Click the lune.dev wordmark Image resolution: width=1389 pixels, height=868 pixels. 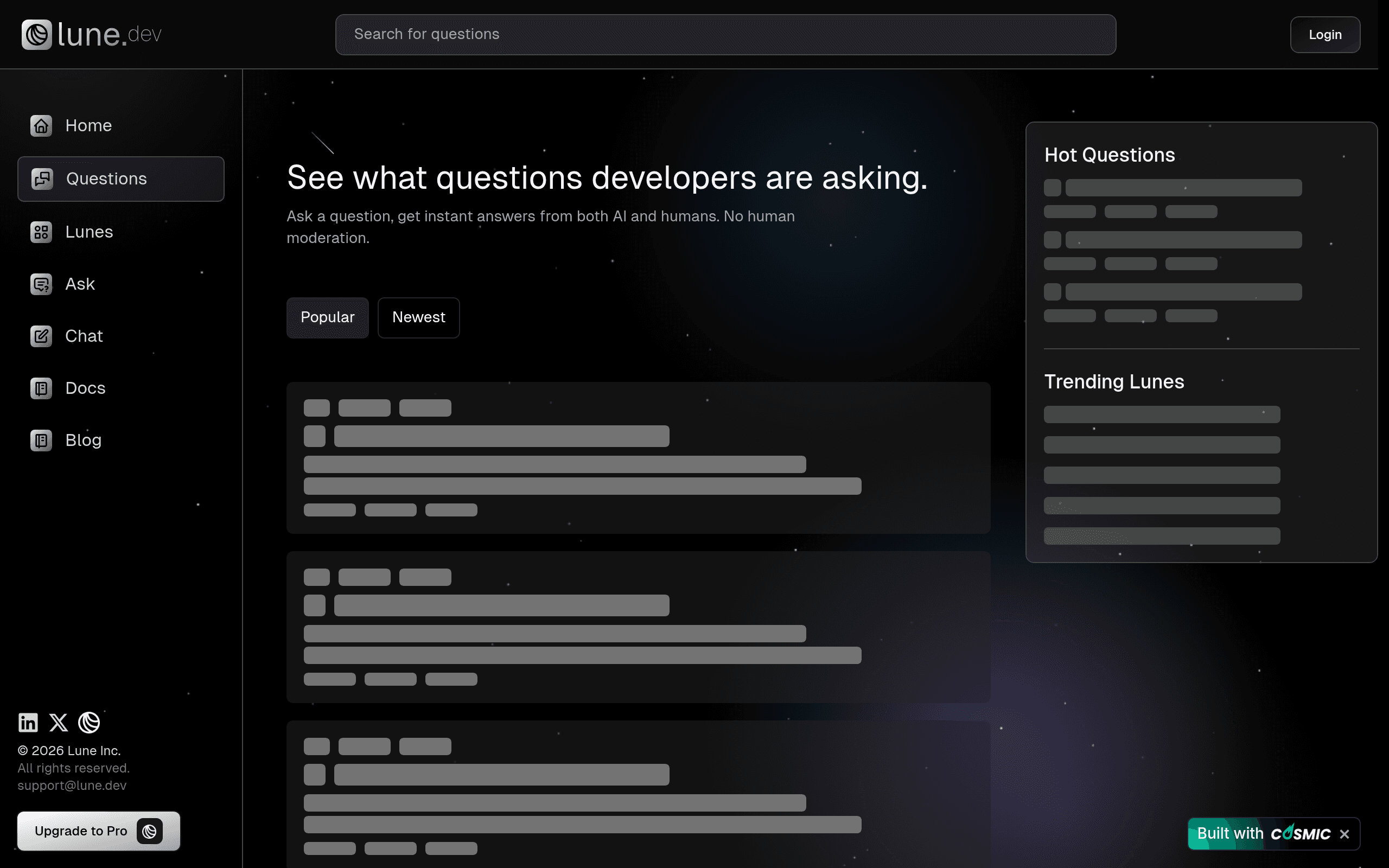click(110, 34)
